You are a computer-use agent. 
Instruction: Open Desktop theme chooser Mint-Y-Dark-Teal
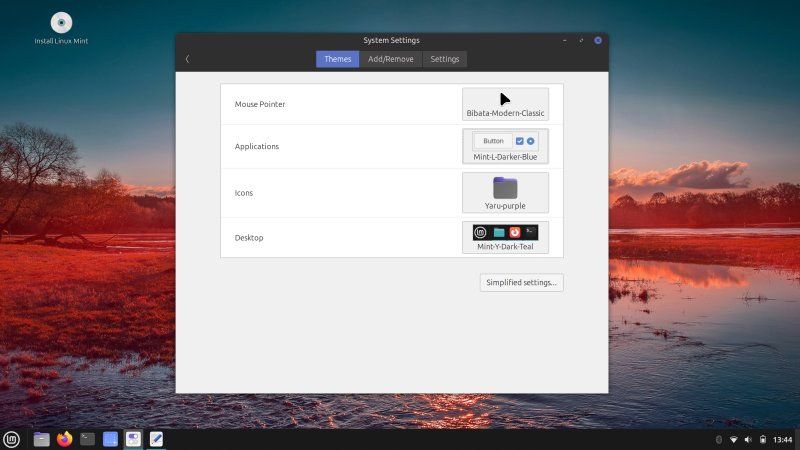pyautogui.click(x=505, y=237)
